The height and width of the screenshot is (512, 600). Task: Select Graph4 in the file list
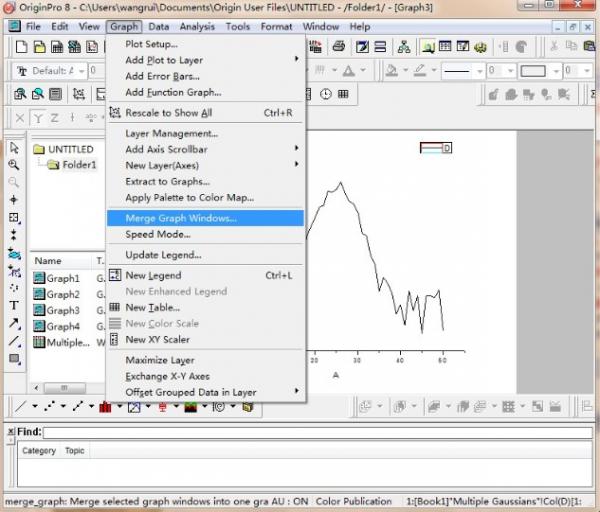point(57,326)
